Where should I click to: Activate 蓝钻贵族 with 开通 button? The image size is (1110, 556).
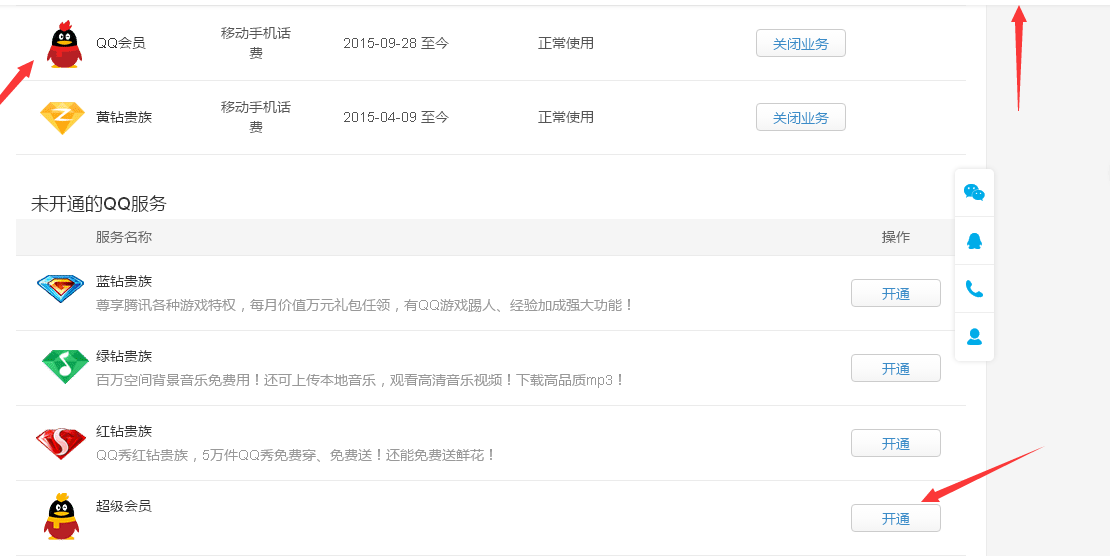896,293
